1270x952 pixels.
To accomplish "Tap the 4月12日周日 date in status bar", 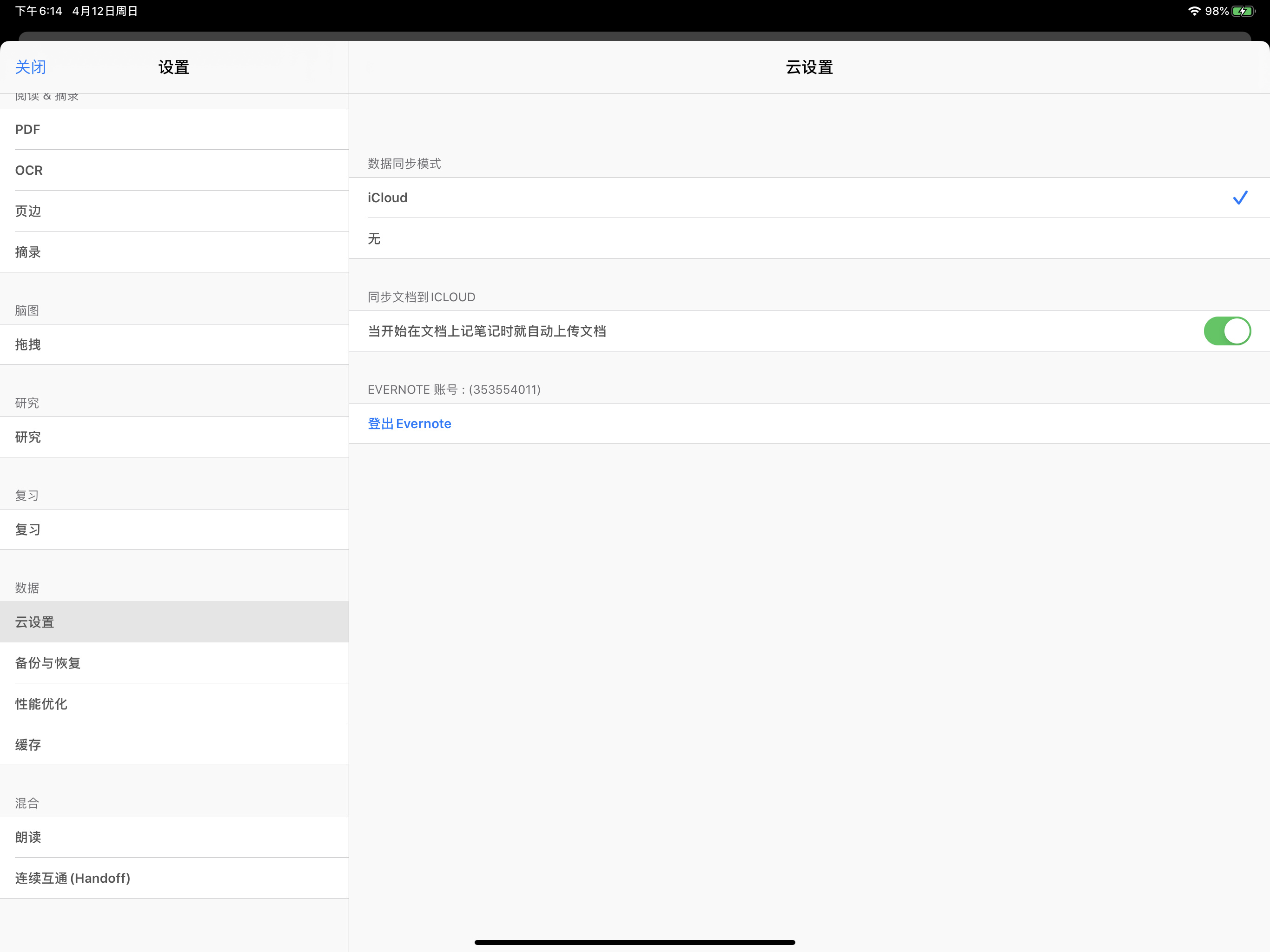I will click(x=105, y=11).
